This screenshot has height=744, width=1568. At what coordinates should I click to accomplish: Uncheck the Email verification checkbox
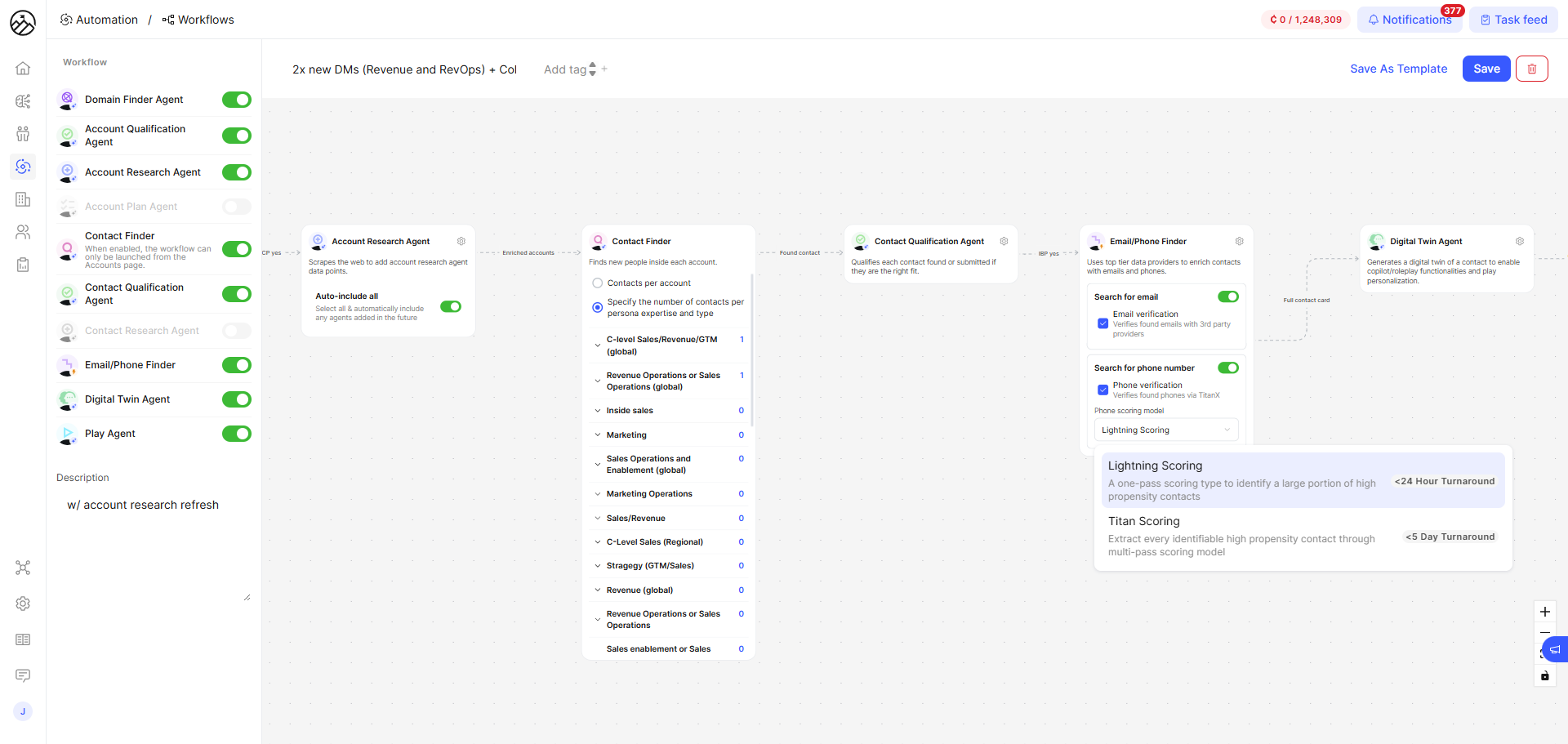click(1102, 323)
